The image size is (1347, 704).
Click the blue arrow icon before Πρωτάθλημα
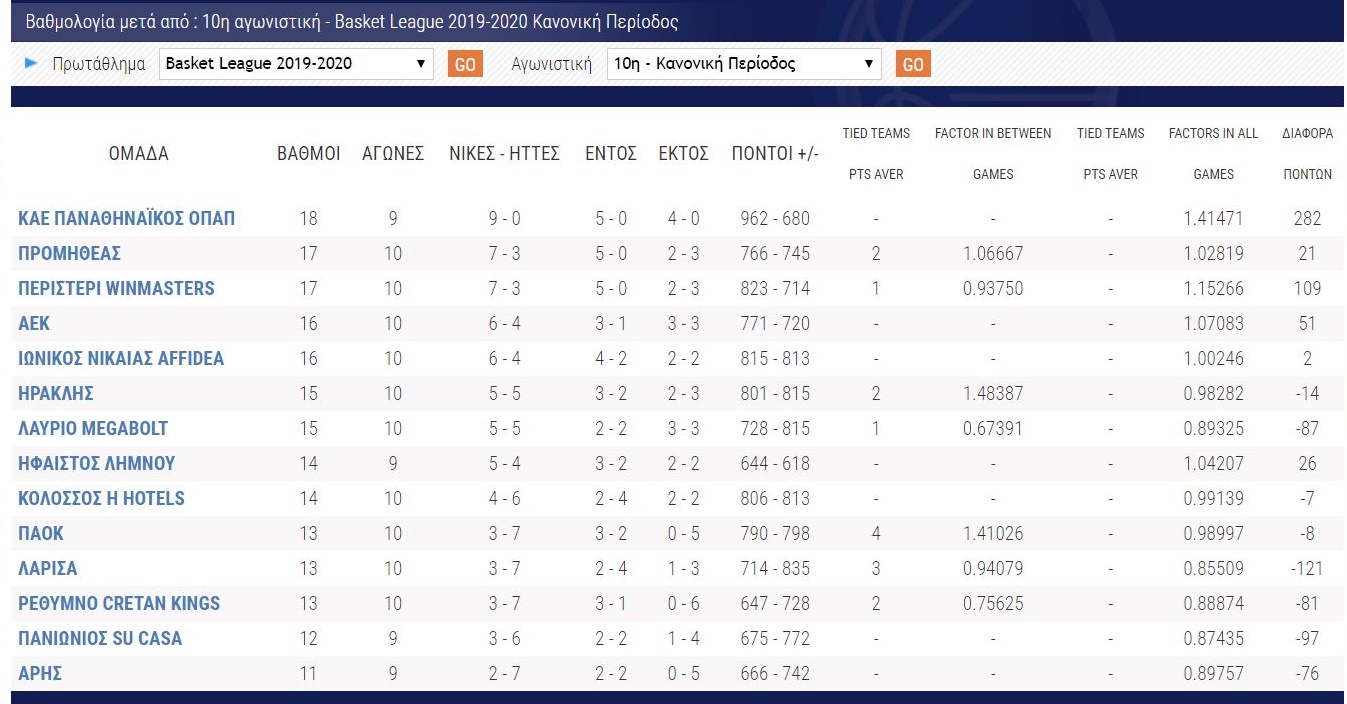point(30,64)
